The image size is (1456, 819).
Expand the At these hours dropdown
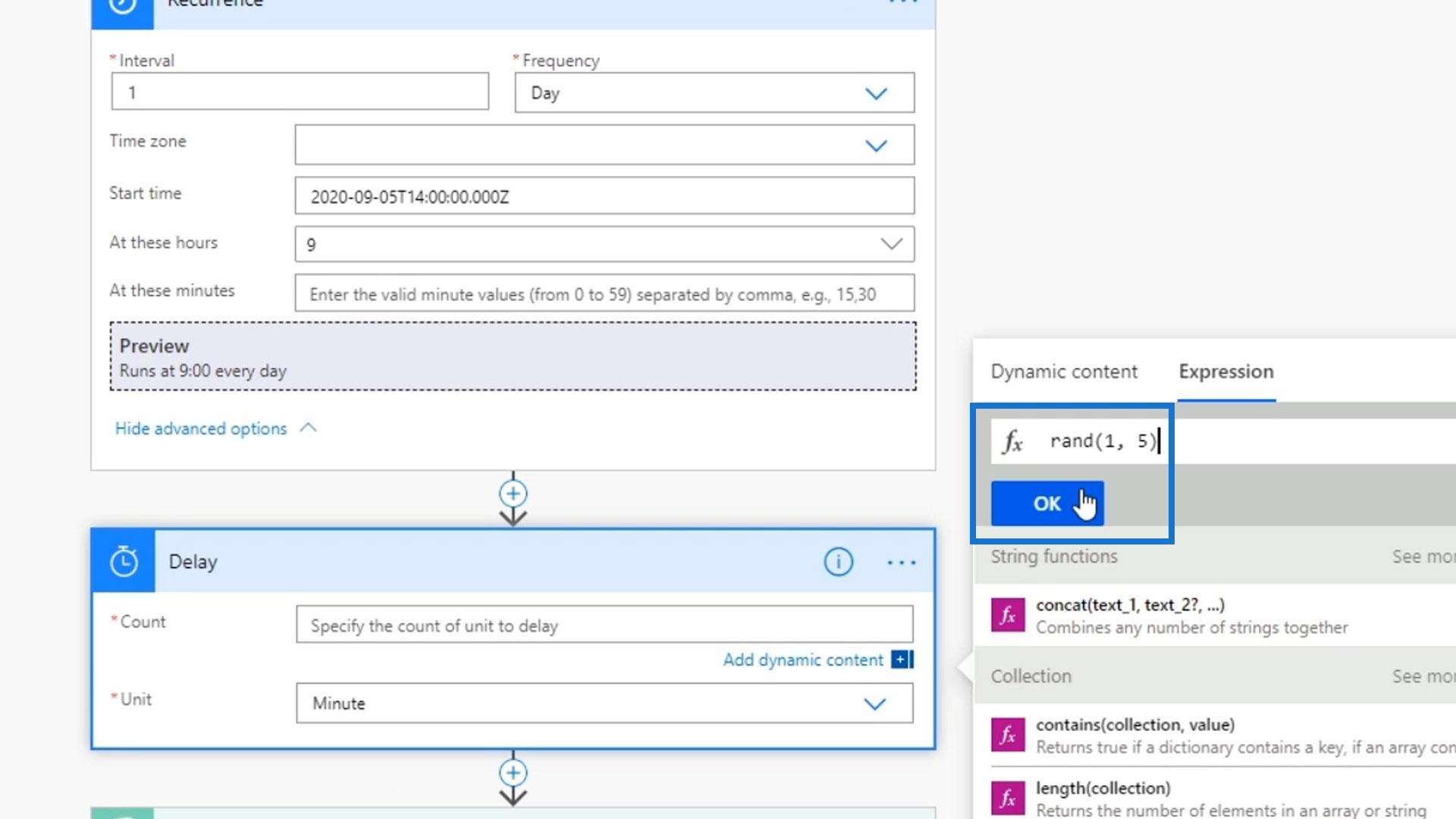tap(891, 244)
